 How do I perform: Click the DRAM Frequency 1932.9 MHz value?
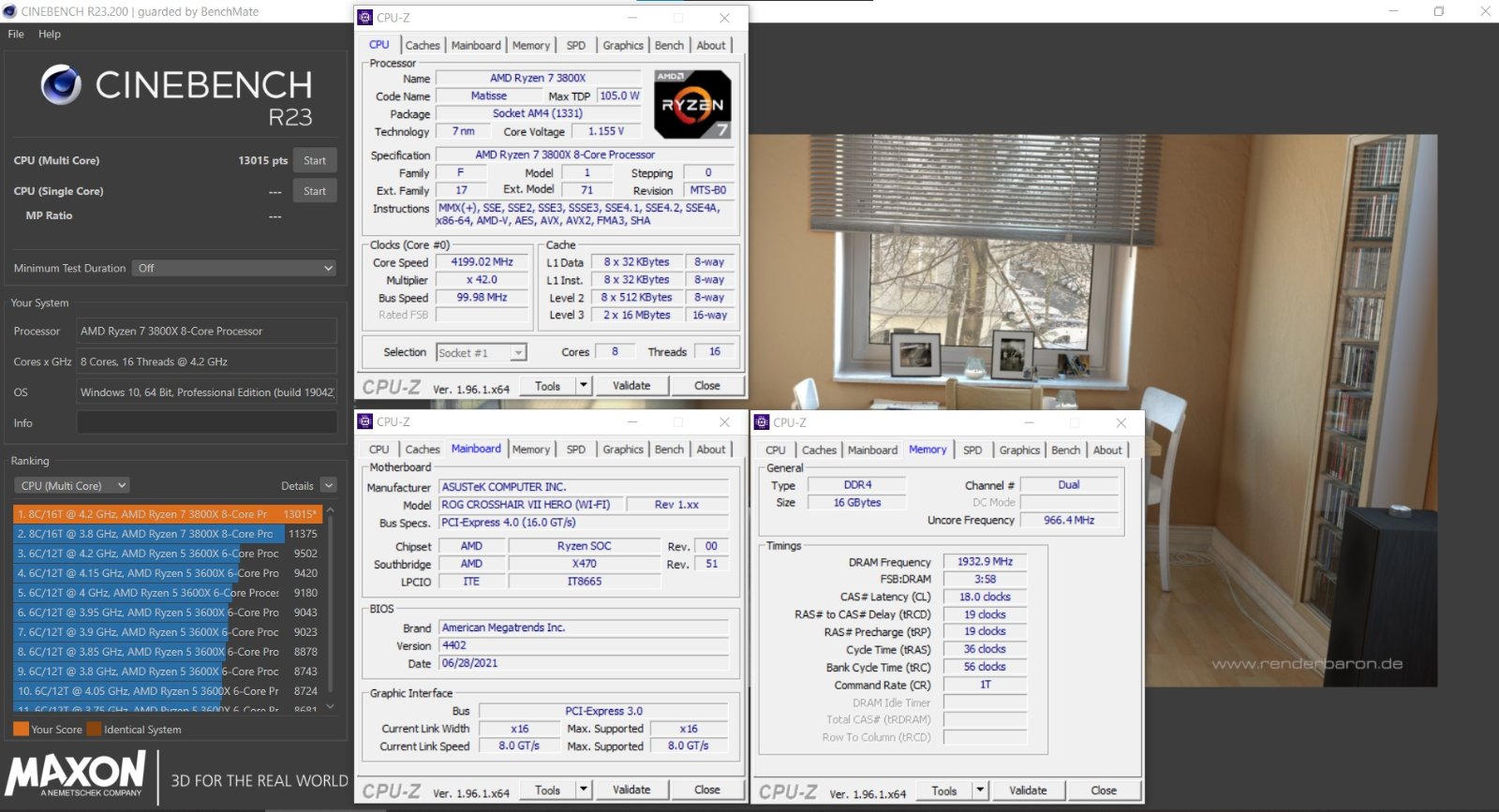(985, 562)
